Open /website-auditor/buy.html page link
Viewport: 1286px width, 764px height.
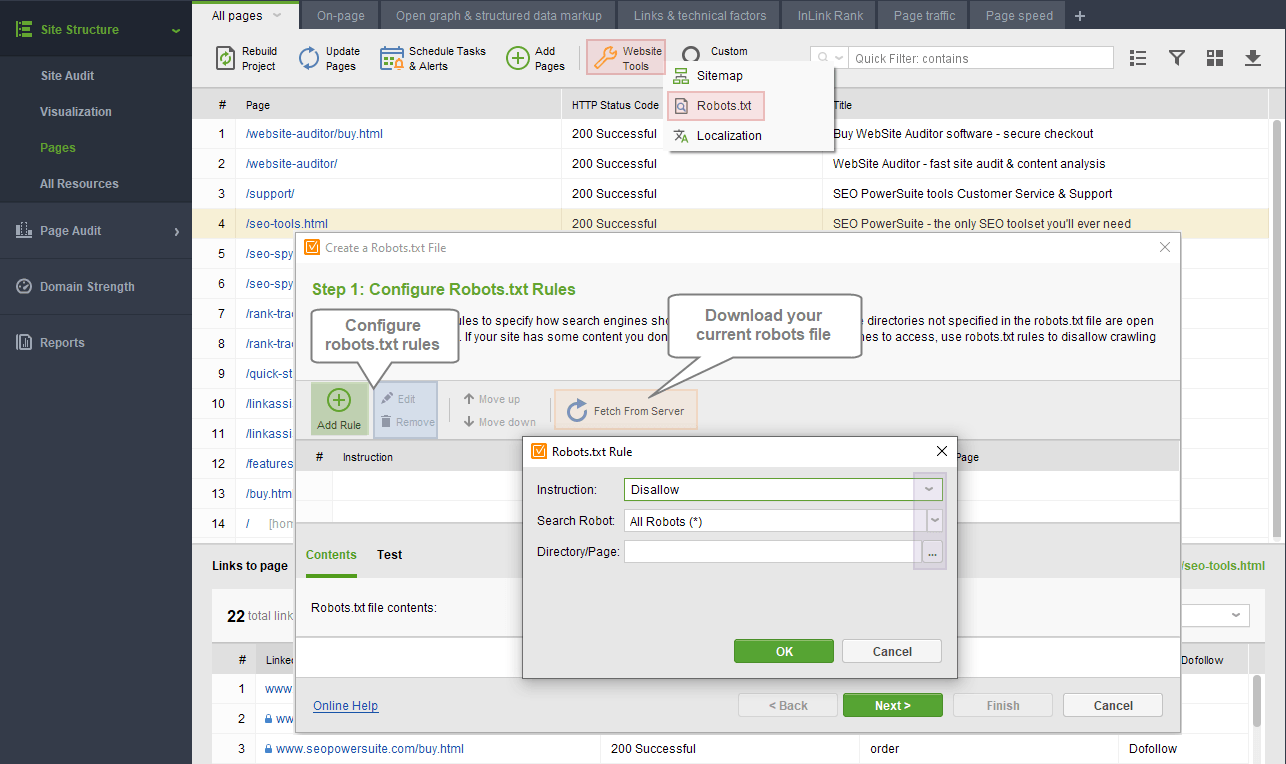pos(314,134)
